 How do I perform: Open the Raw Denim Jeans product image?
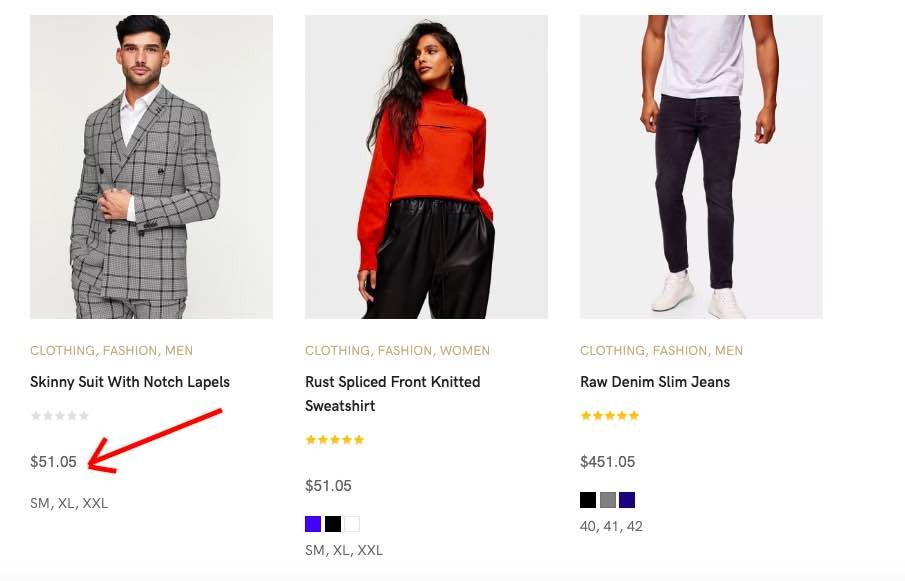pyautogui.click(x=701, y=166)
